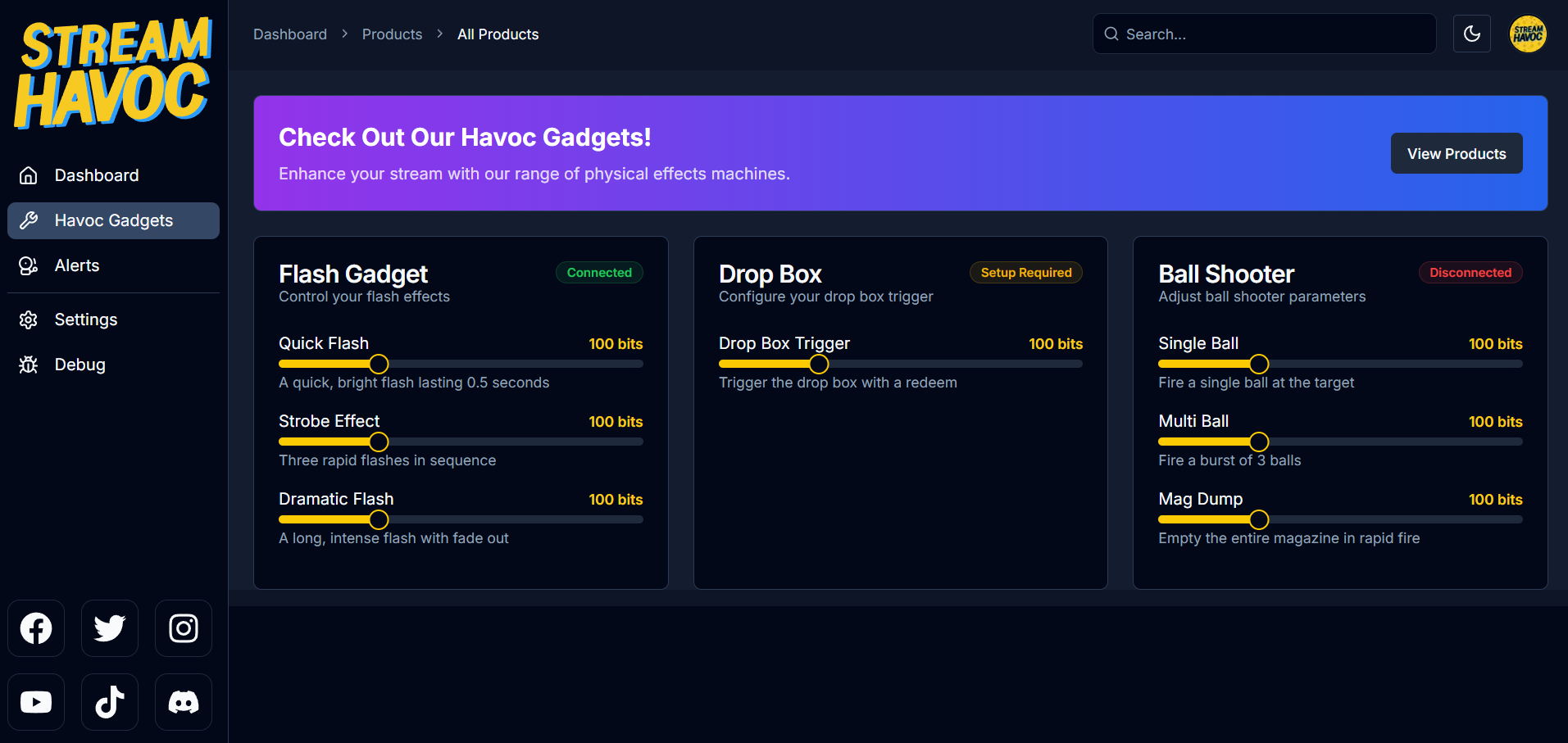Screen dimensions: 1568x743
Task: Click the magnifier icon in search bar
Action: pos(1111,34)
